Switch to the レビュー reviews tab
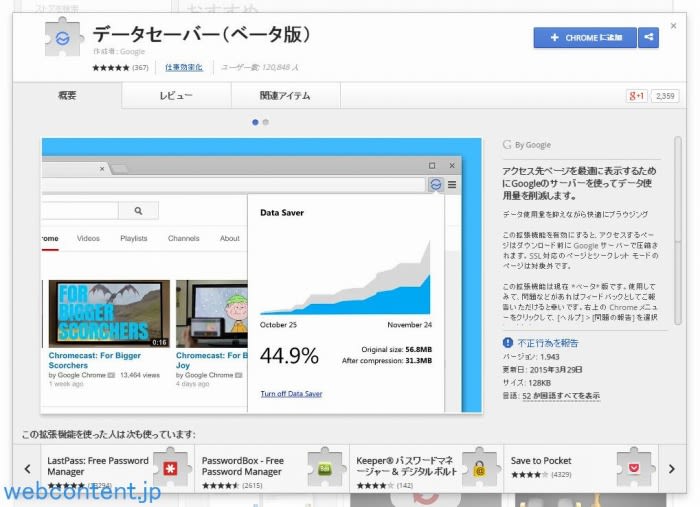Image resolution: width=700 pixels, height=507 pixels. pos(176,96)
